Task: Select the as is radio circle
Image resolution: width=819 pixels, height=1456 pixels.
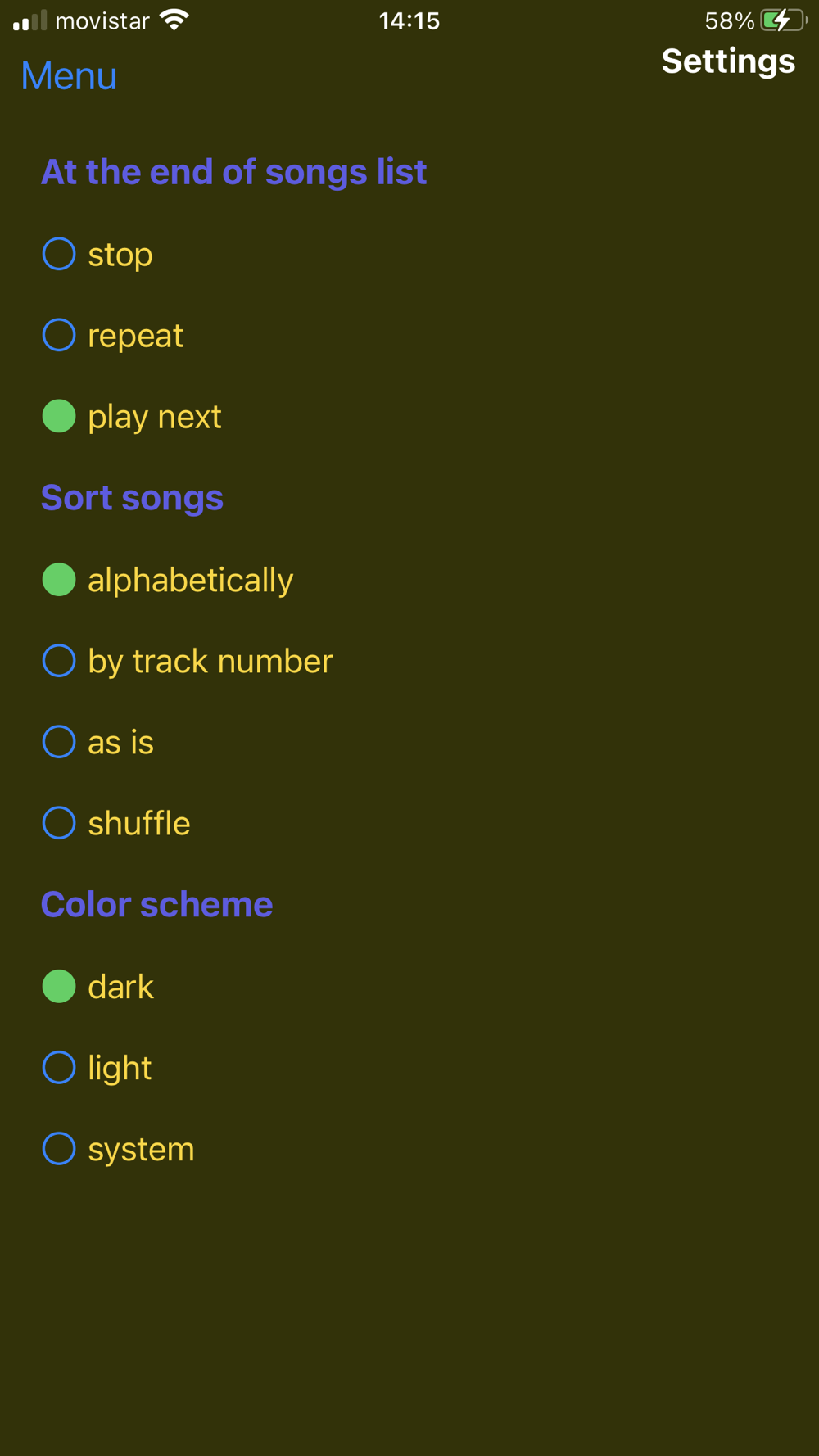Action: (59, 742)
